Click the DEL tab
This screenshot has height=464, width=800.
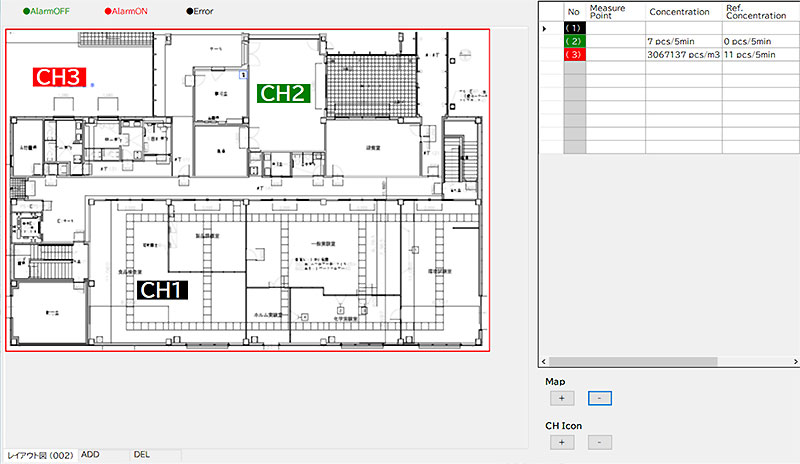tap(142, 455)
